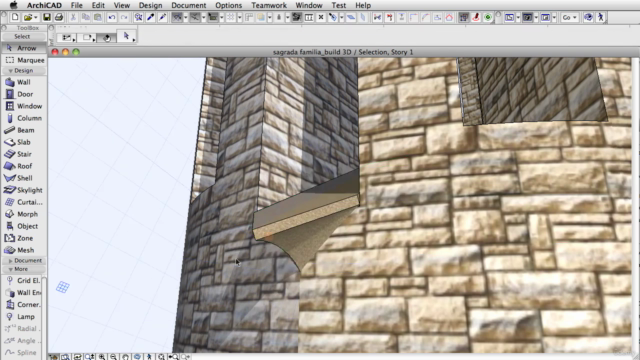The height and width of the screenshot is (360, 640).
Task: Open the Teamwork menu
Action: click(x=269, y=5)
